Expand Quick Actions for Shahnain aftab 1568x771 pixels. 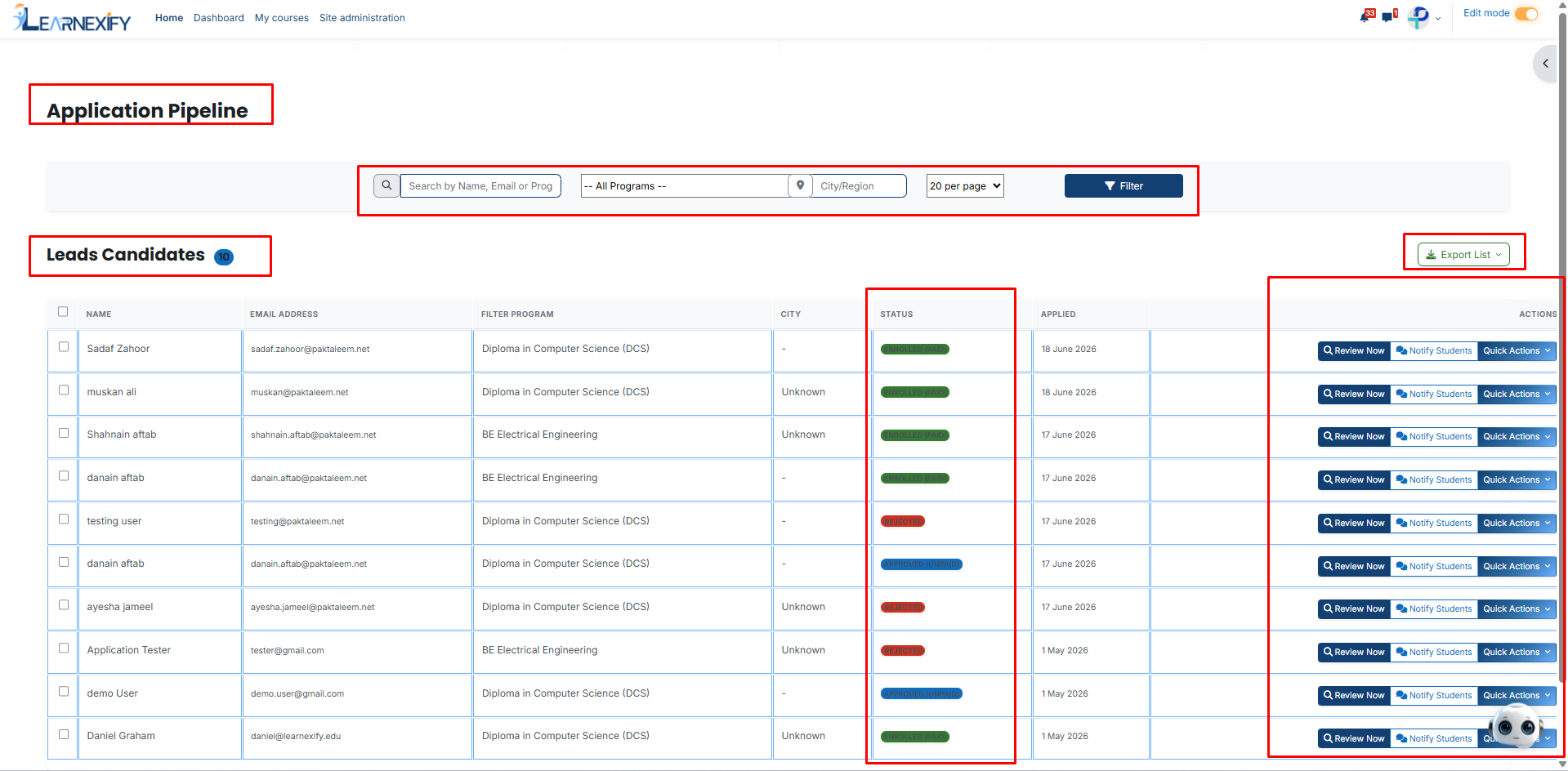point(1517,437)
